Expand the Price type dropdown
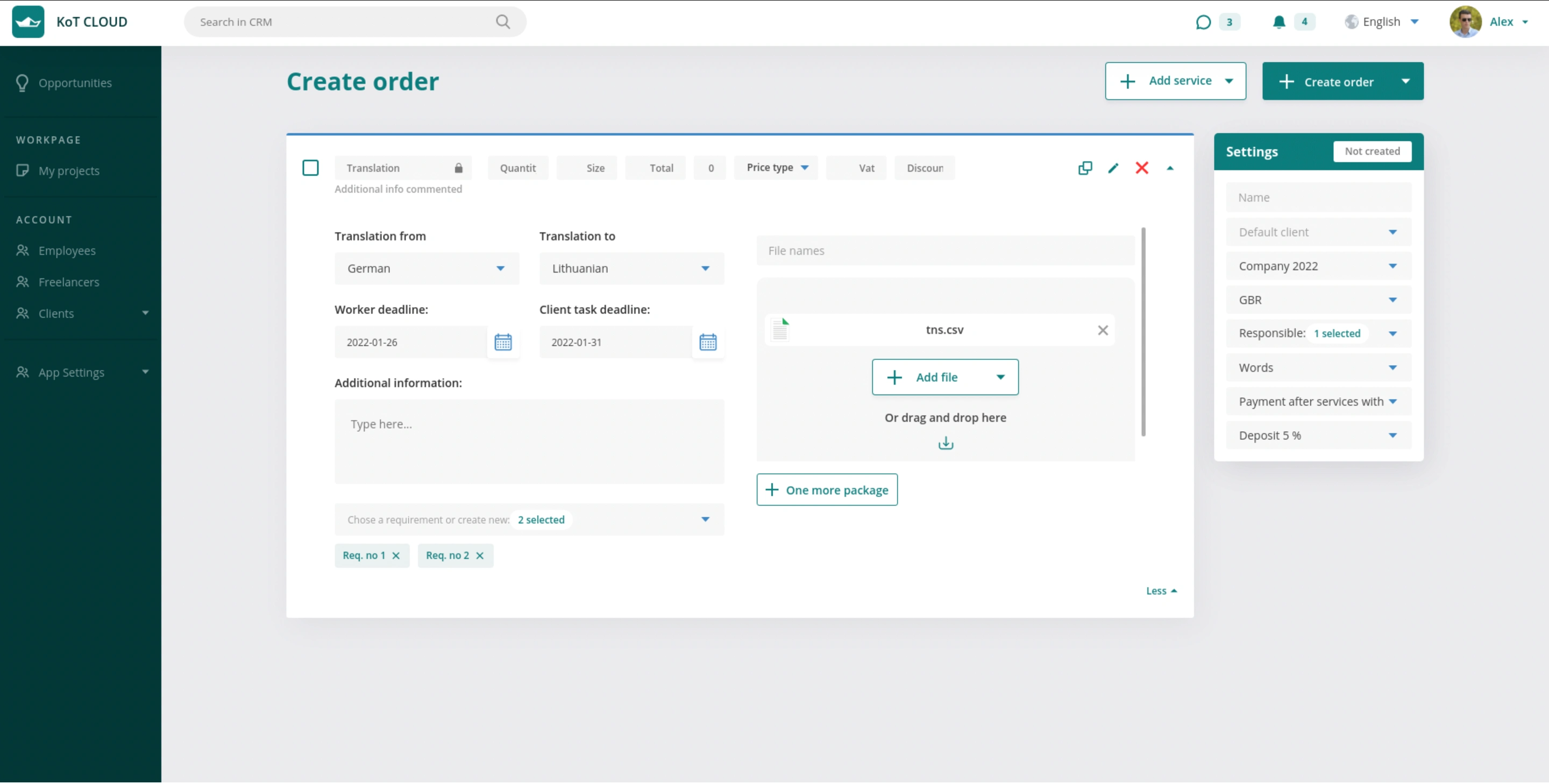The image size is (1549, 784). pyautogui.click(x=776, y=168)
